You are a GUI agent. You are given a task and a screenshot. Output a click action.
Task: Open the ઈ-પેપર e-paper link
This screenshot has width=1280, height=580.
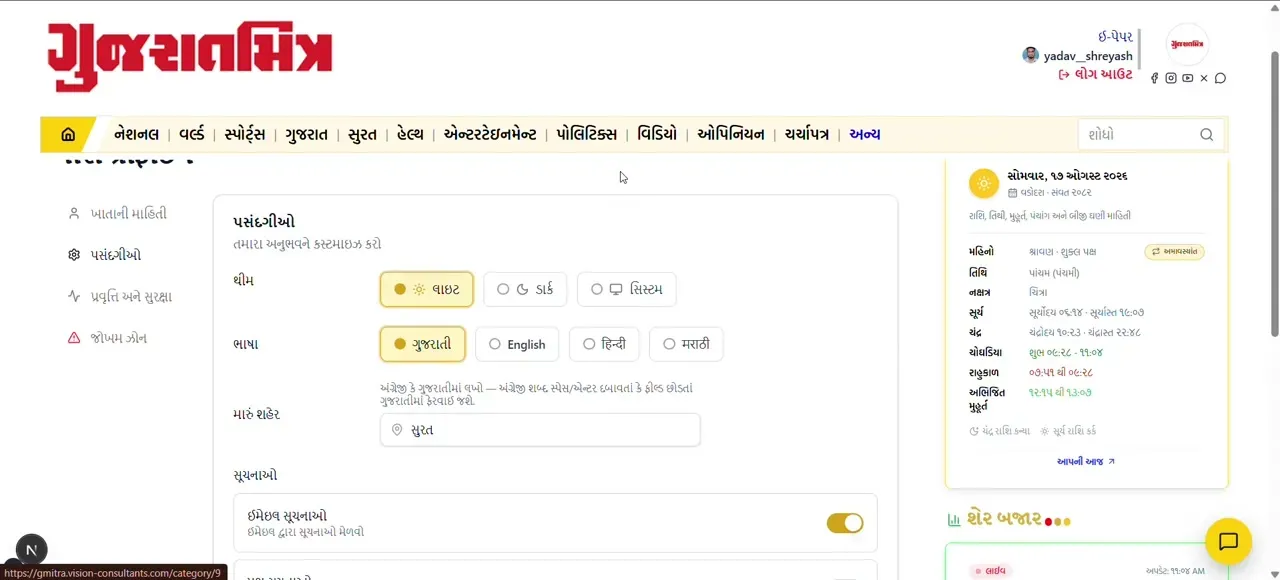pos(1115,36)
